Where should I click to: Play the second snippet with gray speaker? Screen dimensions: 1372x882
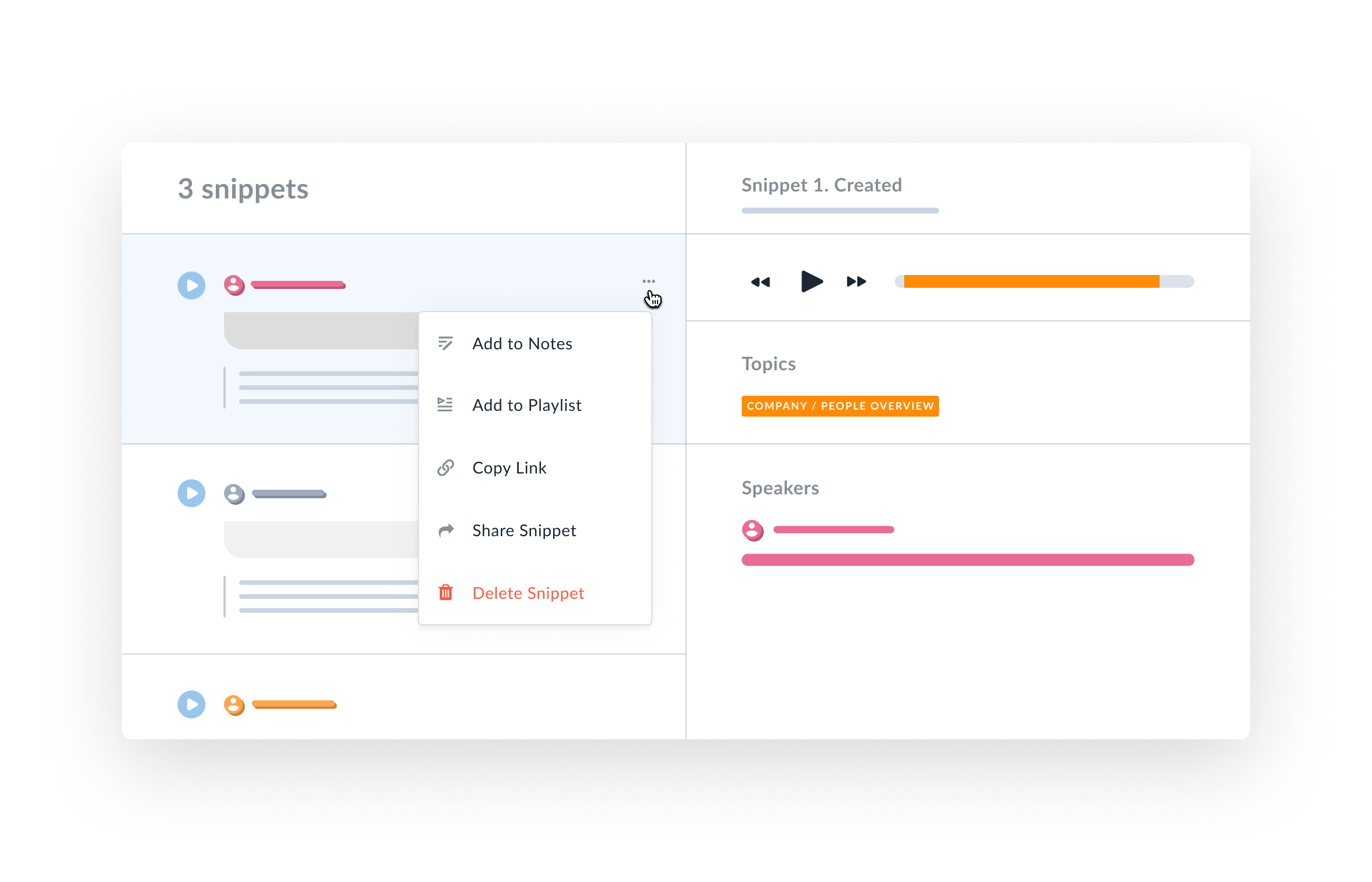192,493
